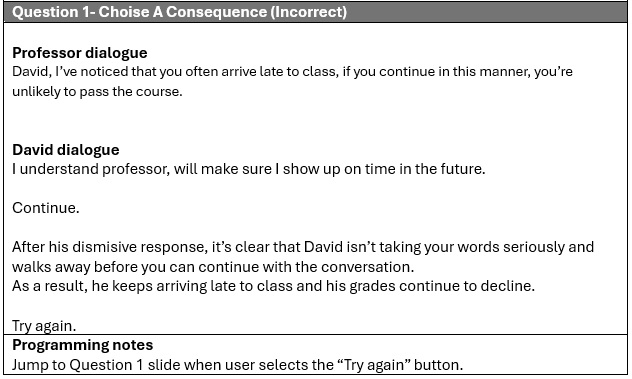Image resolution: width=632 pixels, height=379 pixels.
Task: Select the 'Professor dialogue' heading
Action: click(80, 53)
